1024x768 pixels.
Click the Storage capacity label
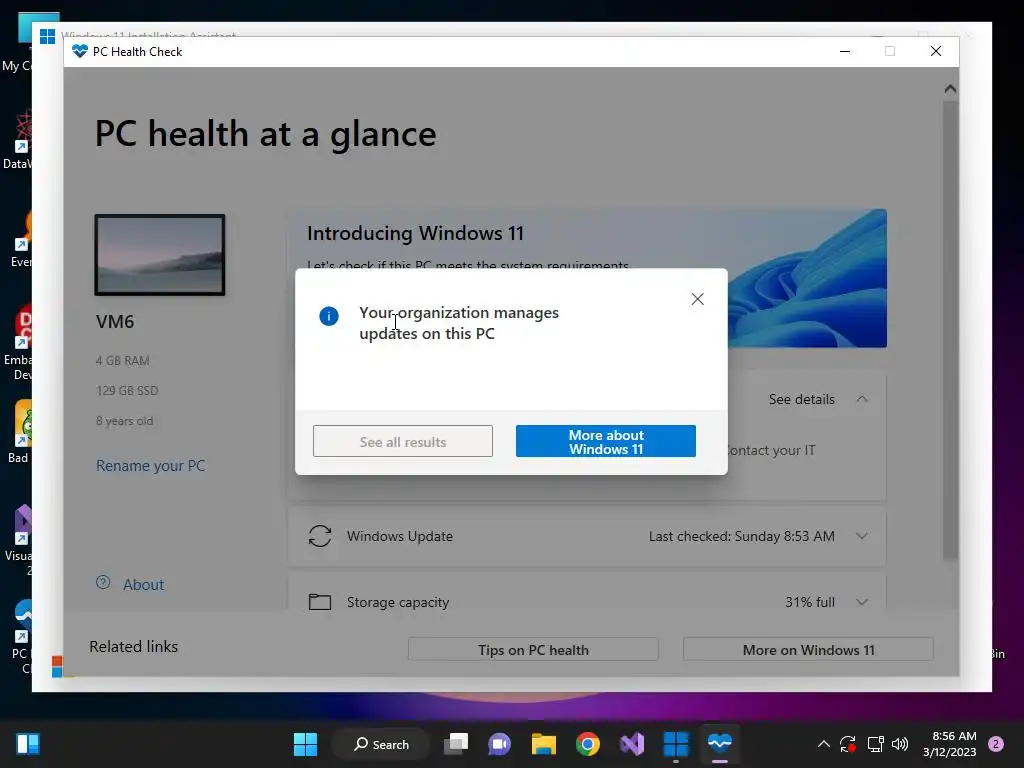398,601
